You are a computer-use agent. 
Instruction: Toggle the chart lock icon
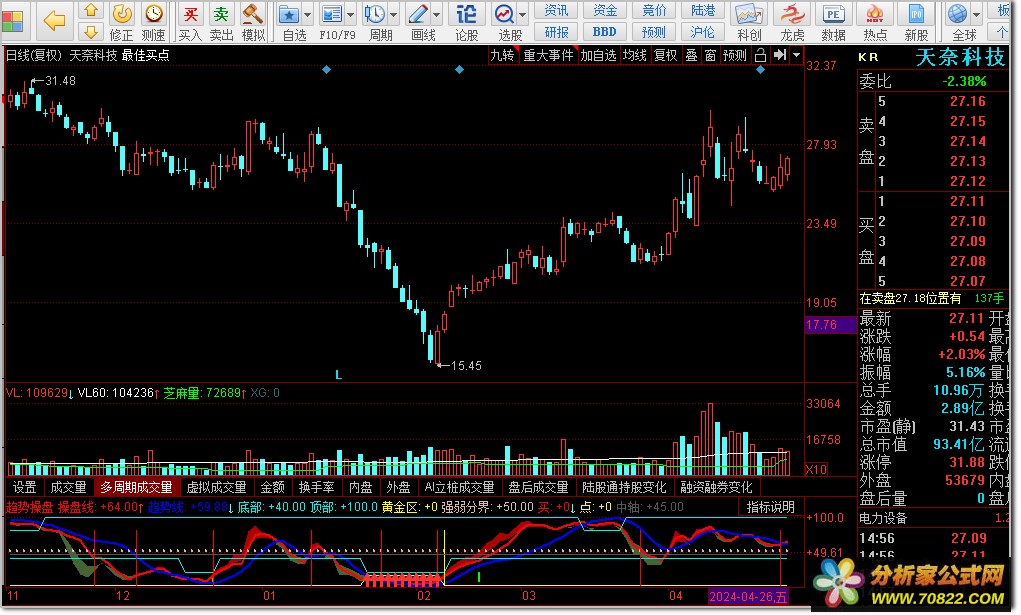(x=760, y=55)
